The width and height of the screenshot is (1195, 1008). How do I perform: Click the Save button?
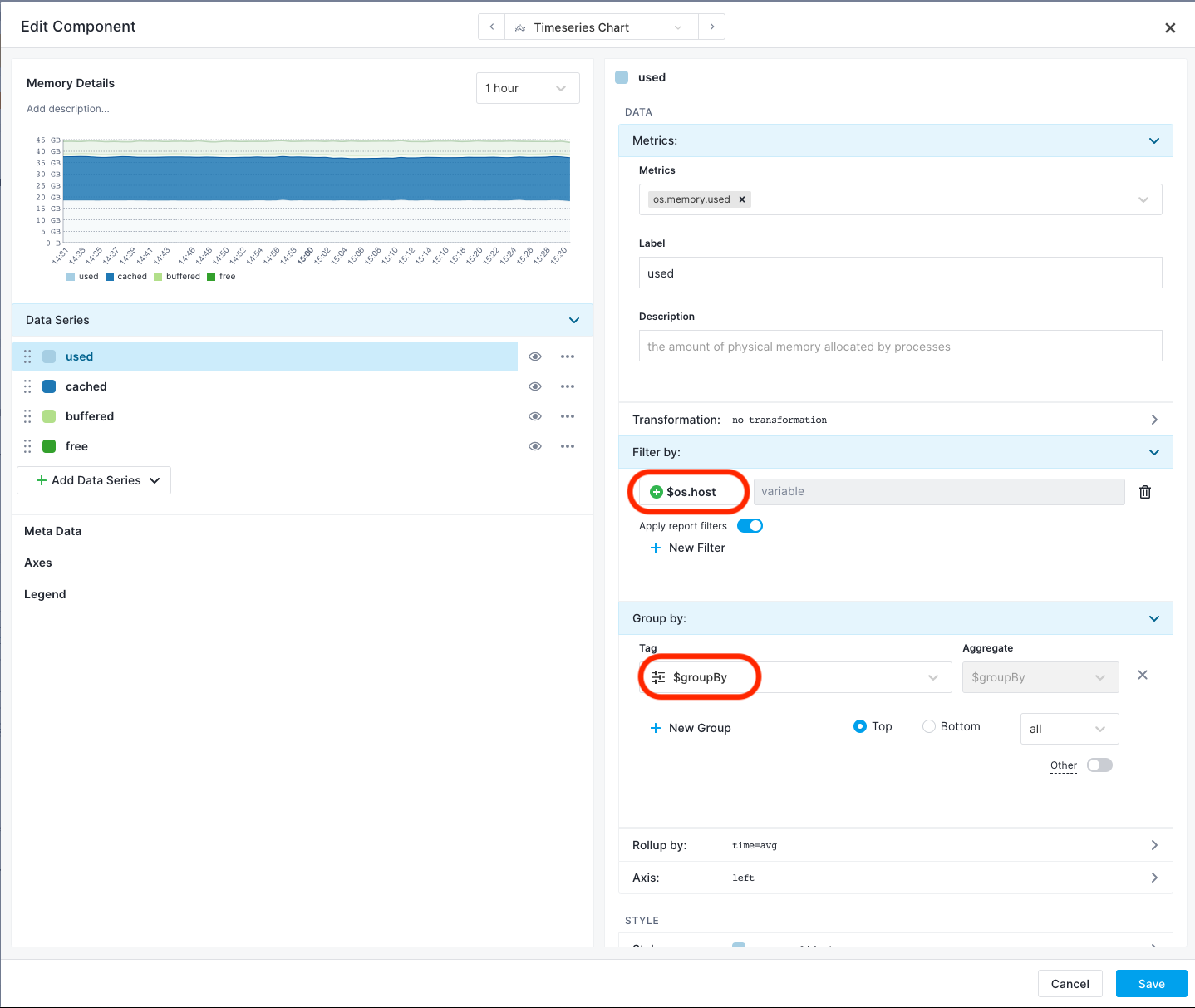1151,984
